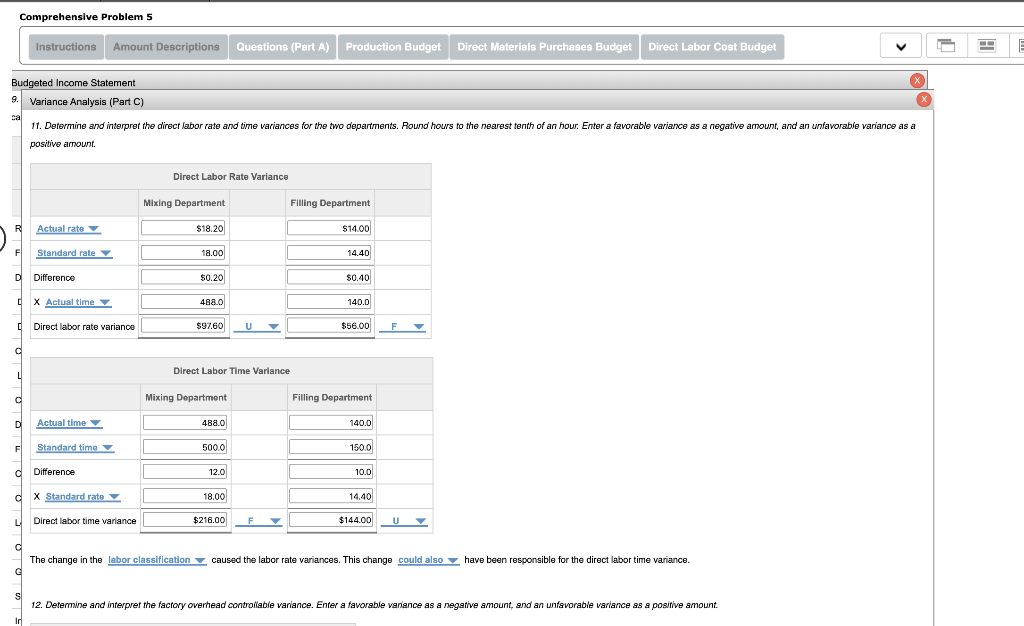Edit Mixing actual rate field $18.20

coord(183,228)
